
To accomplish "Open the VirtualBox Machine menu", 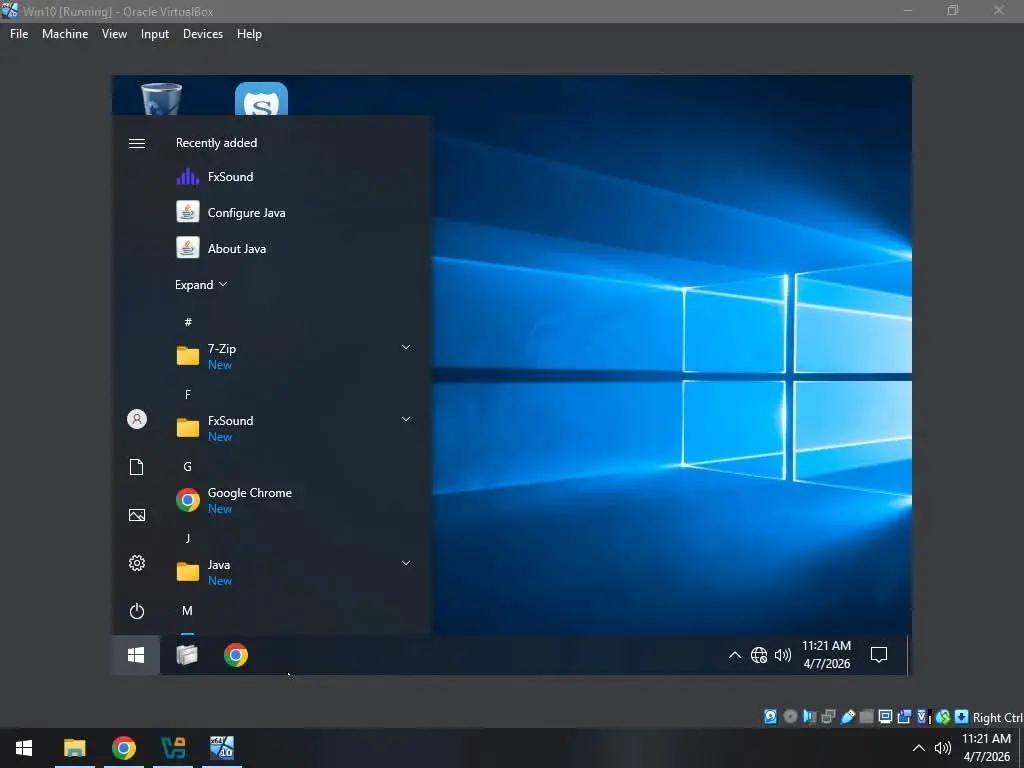I will (x=65, y=34).
